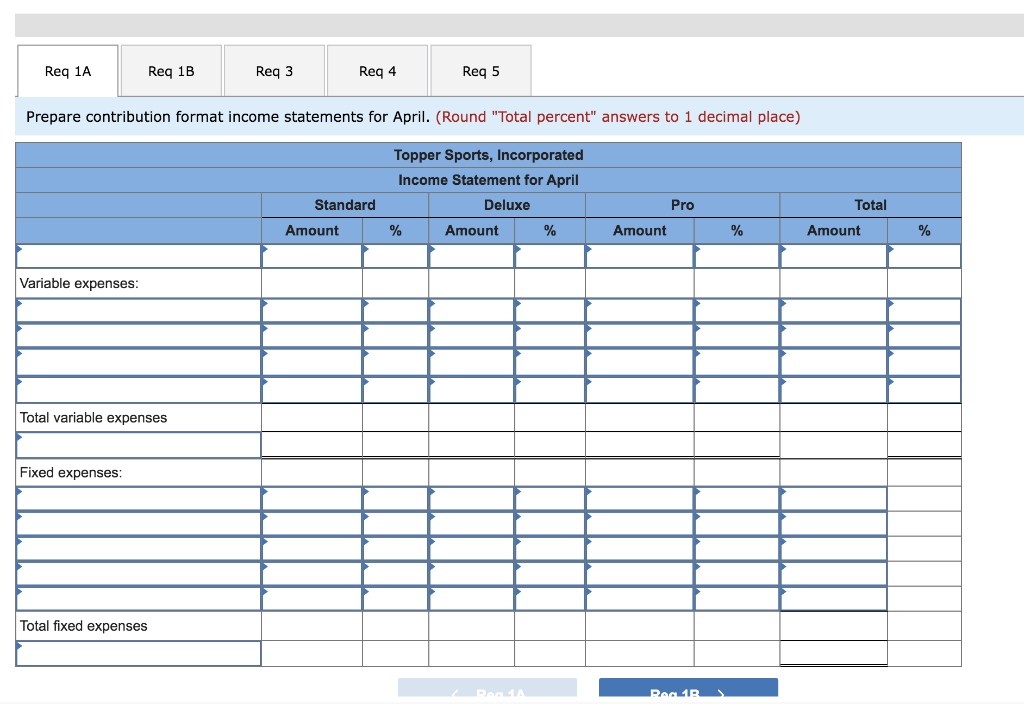
Task: Click the 'Deluxe' column group header
Action: (x=507, y=205)
